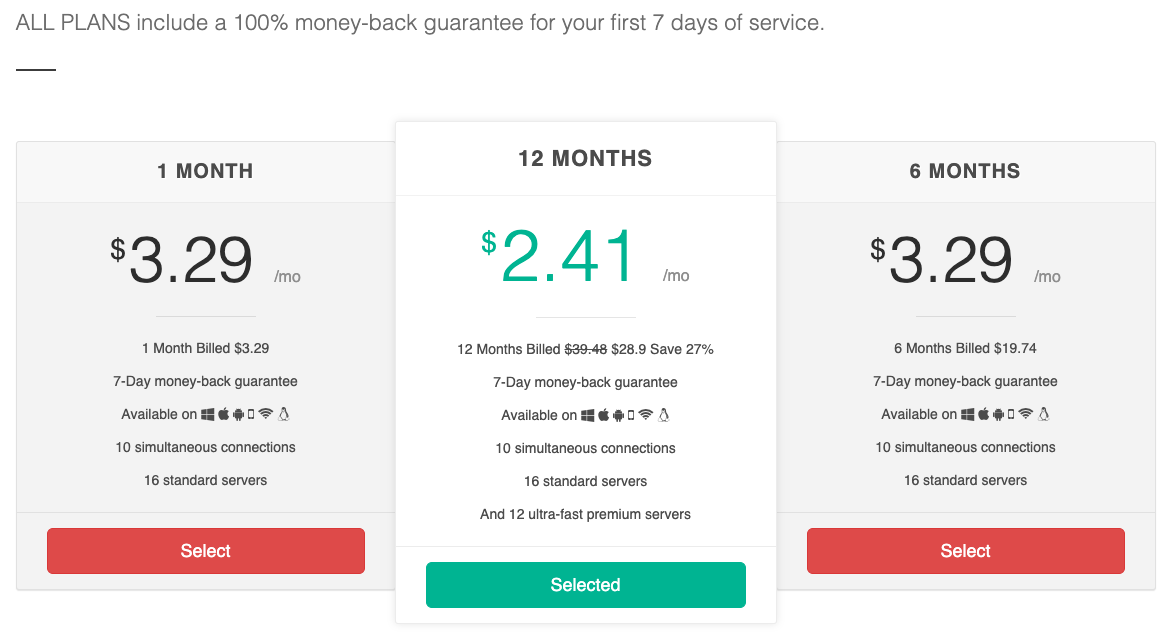
Task: Click Apple icon in 12 Months plan
Action: coord(604,415)
